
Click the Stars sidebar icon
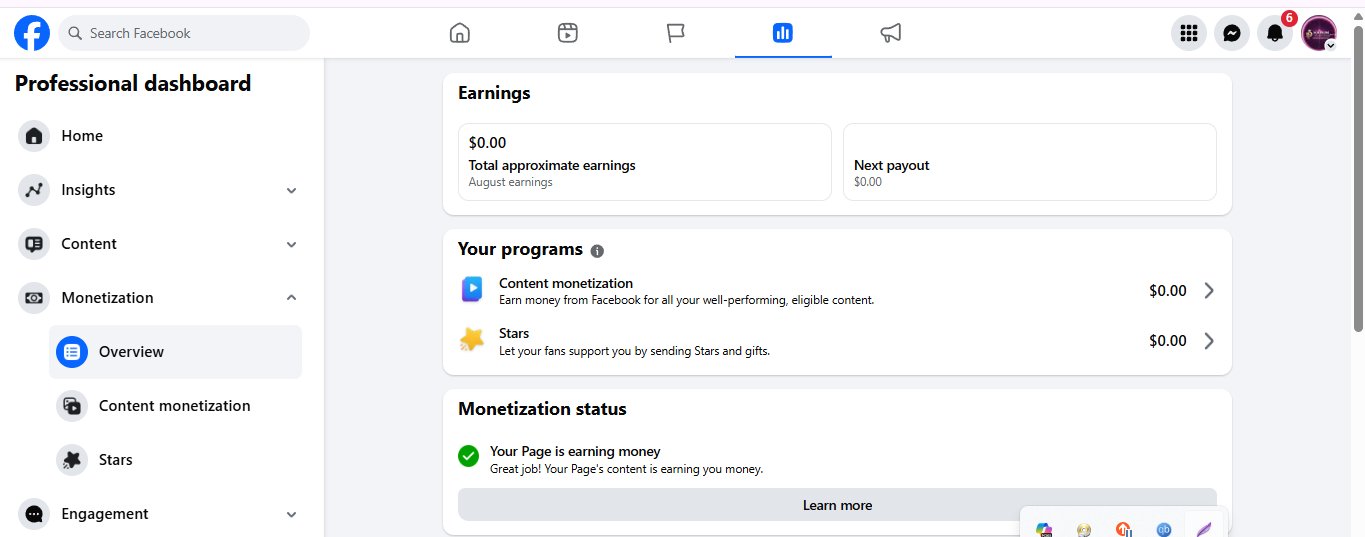72,460
